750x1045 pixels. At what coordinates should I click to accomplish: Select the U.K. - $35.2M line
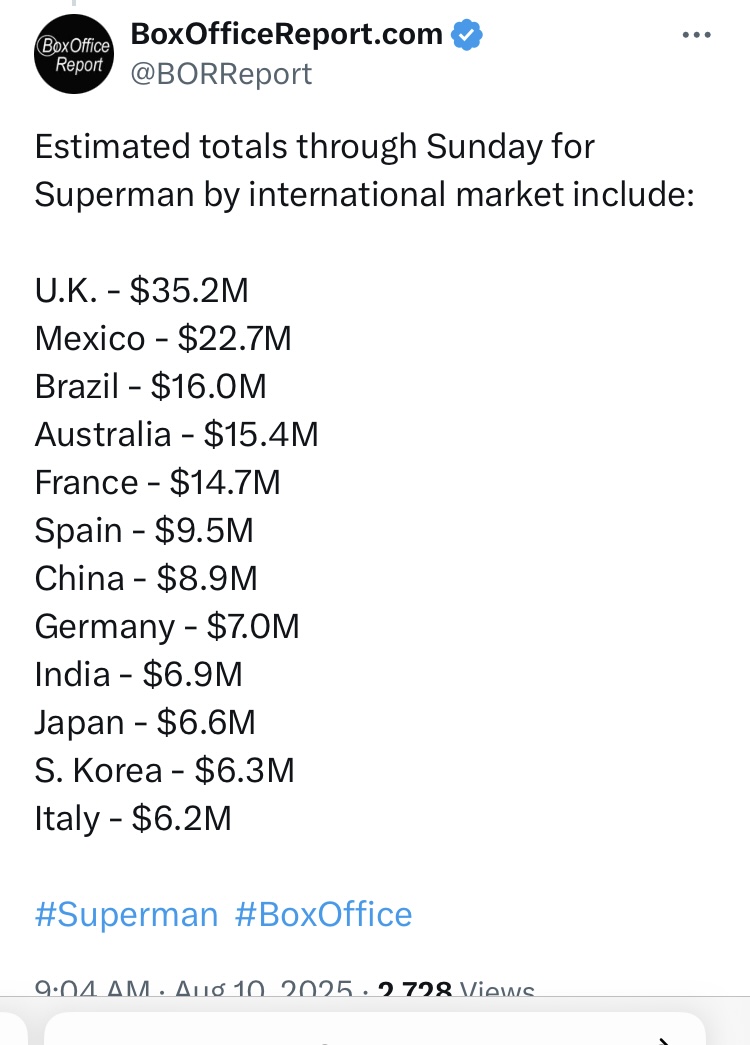click(141, 291)
